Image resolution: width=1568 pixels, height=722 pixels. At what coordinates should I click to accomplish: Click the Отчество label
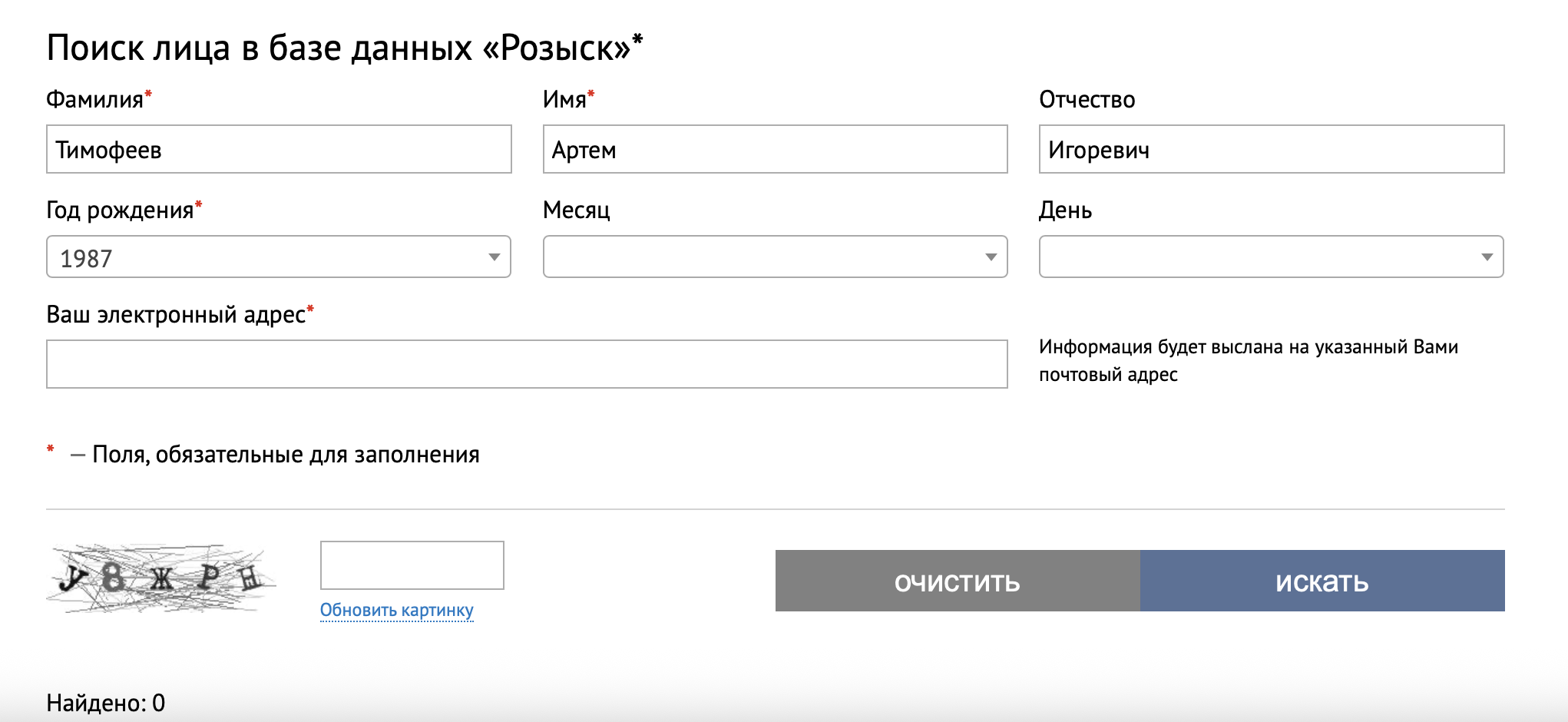click(x=1087, y=100)
